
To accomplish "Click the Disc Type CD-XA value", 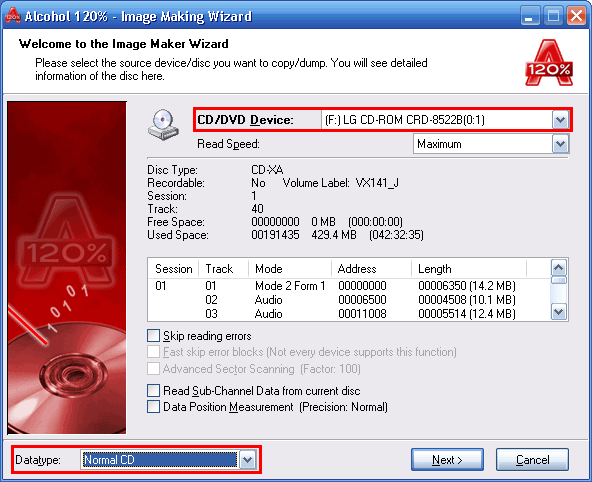I will [x=267, y=170].
